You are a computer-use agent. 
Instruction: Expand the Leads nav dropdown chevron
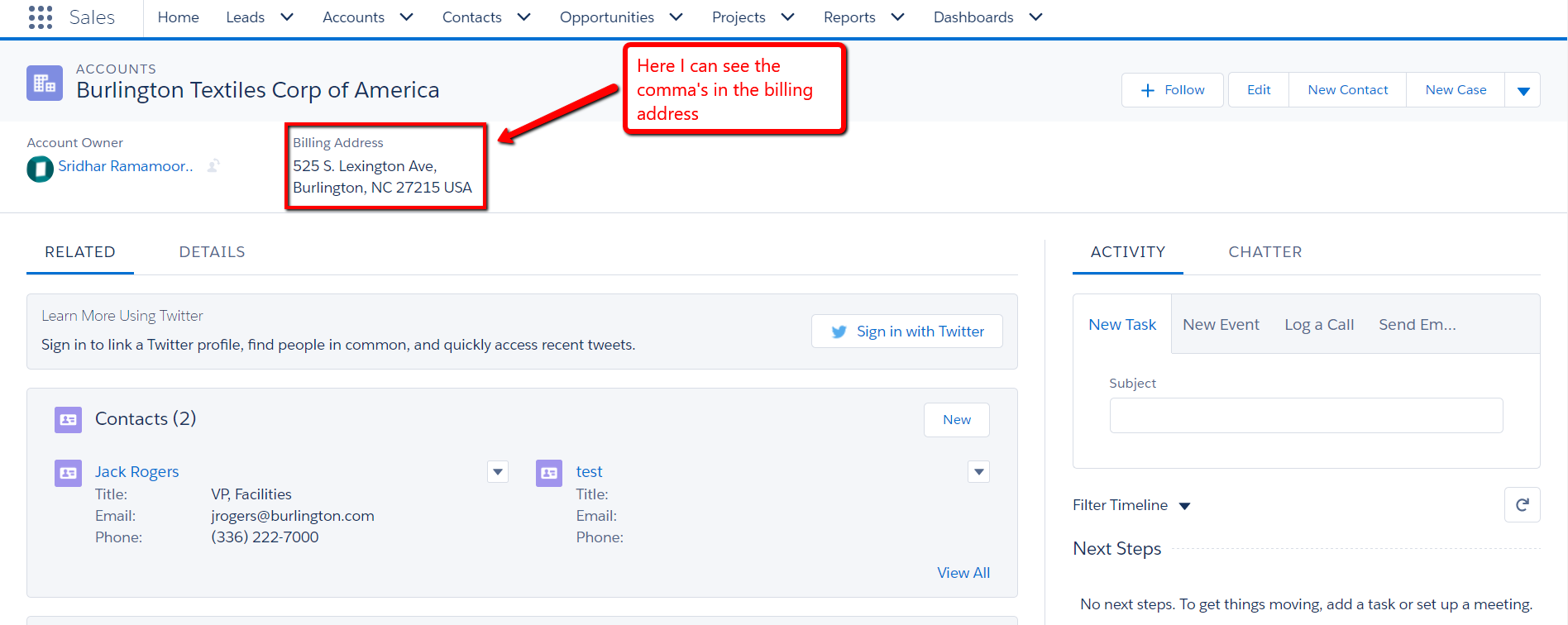(287, 17)
